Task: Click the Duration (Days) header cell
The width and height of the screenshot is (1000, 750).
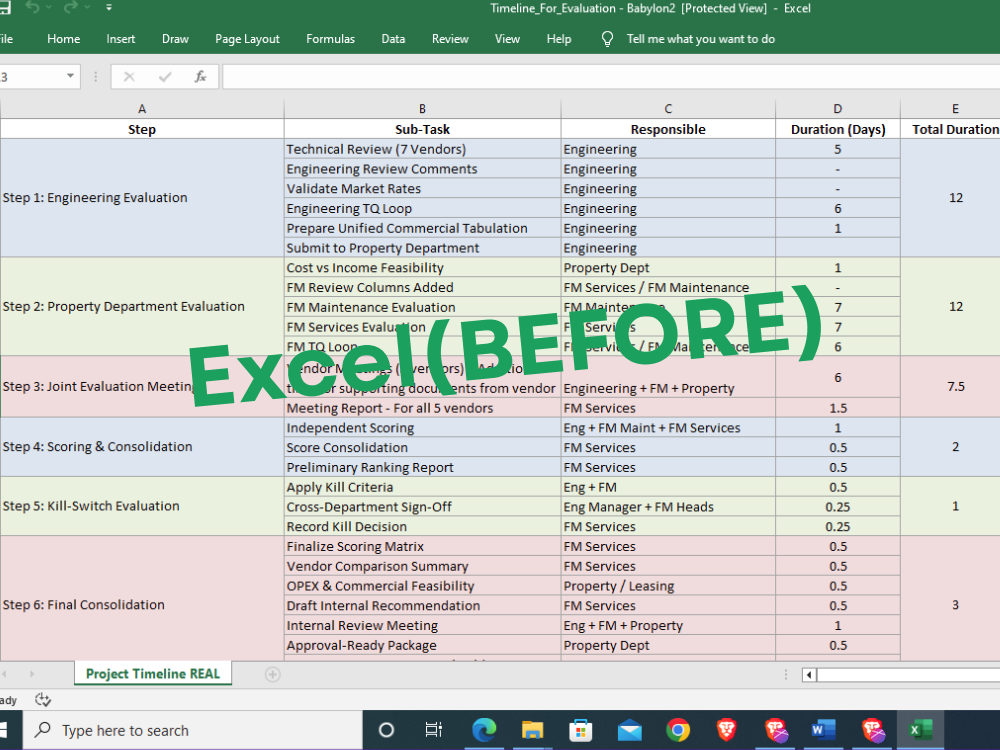Action: coord(837,129)
